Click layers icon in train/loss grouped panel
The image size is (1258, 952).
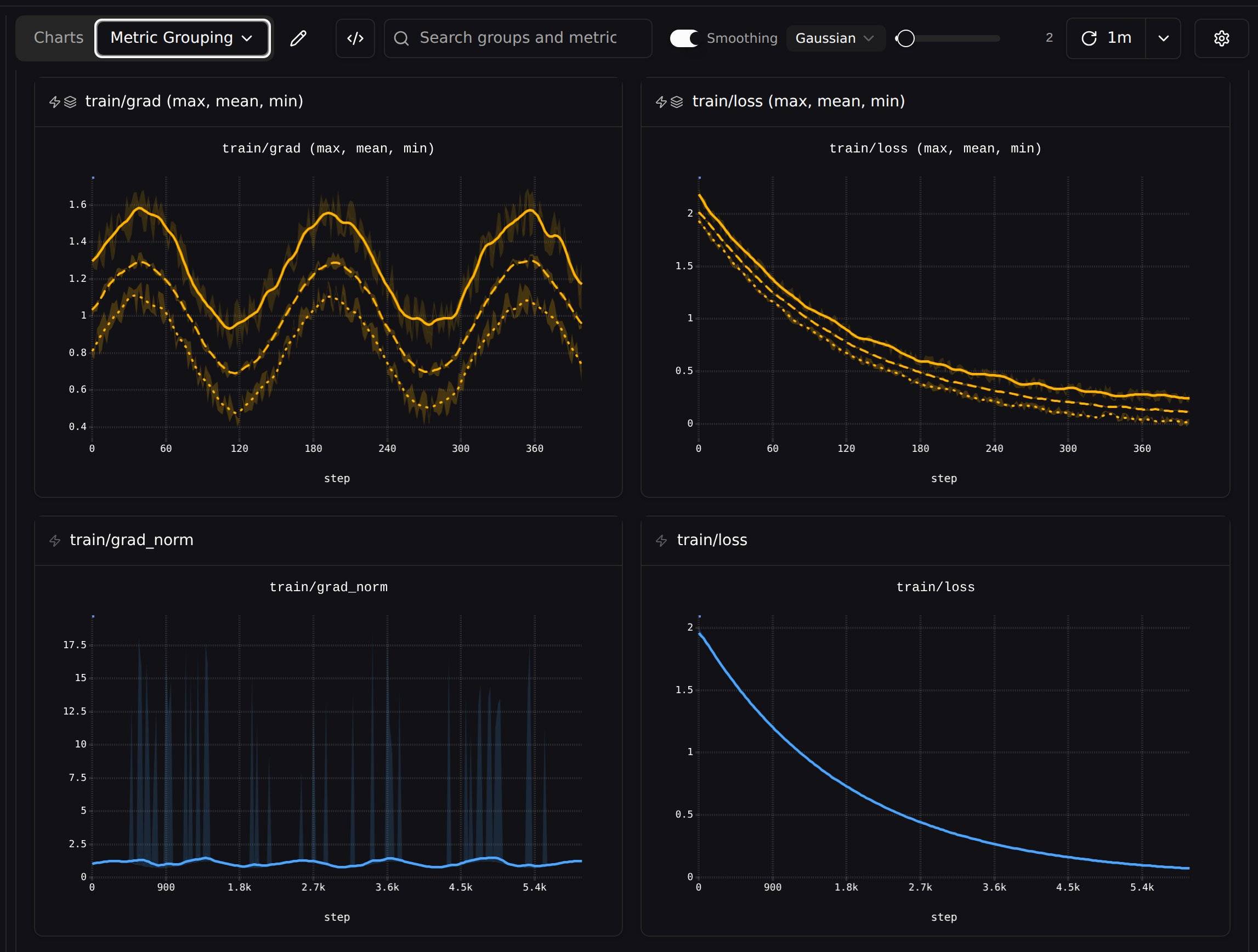pos(676,102)
